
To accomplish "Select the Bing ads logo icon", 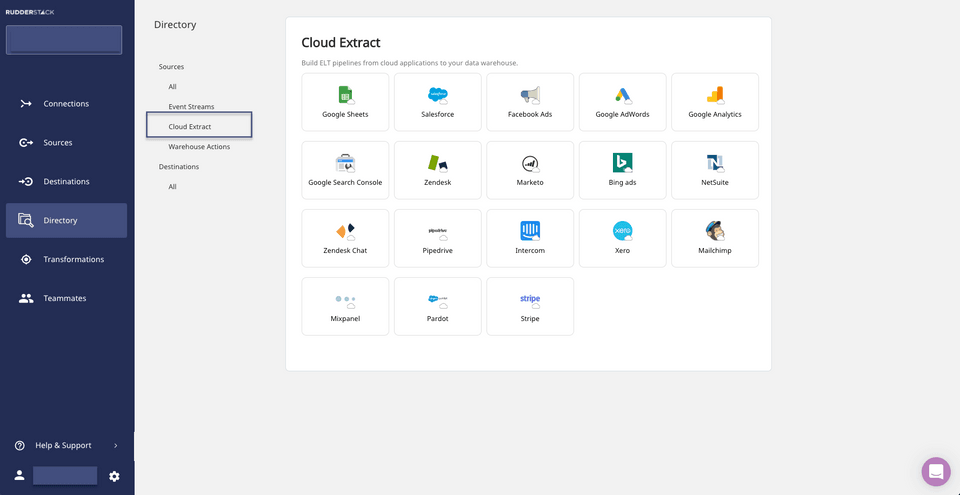I will pos(623,163).
